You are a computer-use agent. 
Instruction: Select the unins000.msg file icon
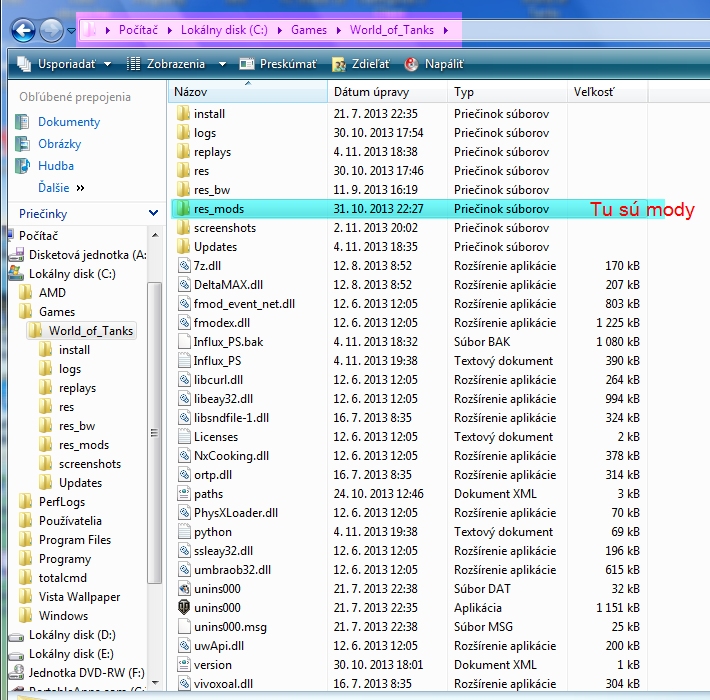(x=184, y=627)
